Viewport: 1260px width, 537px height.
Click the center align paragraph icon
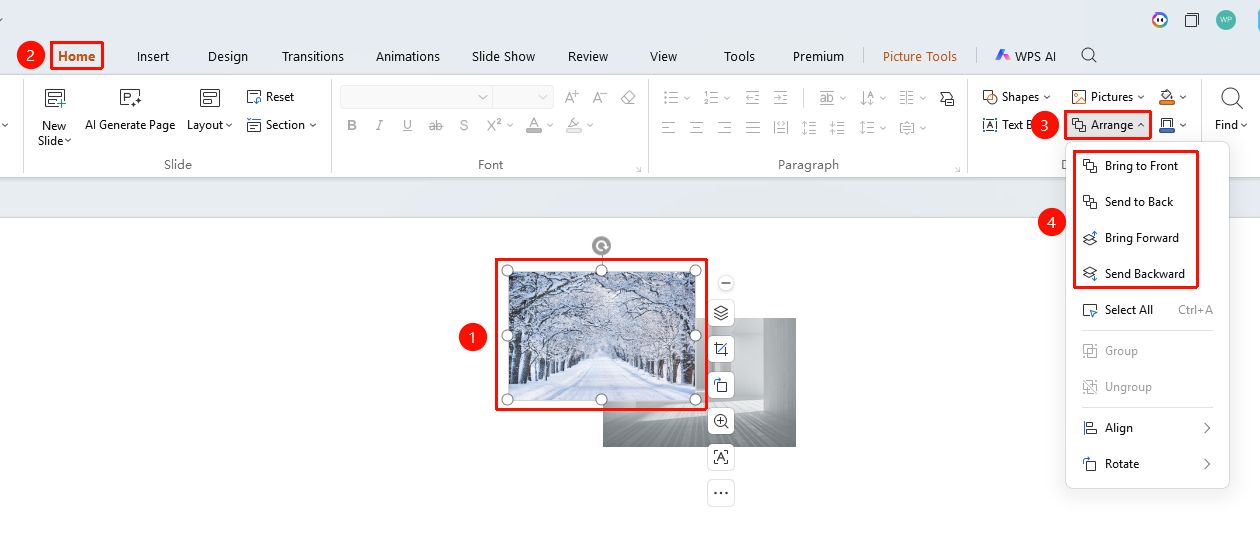(697, 128)
